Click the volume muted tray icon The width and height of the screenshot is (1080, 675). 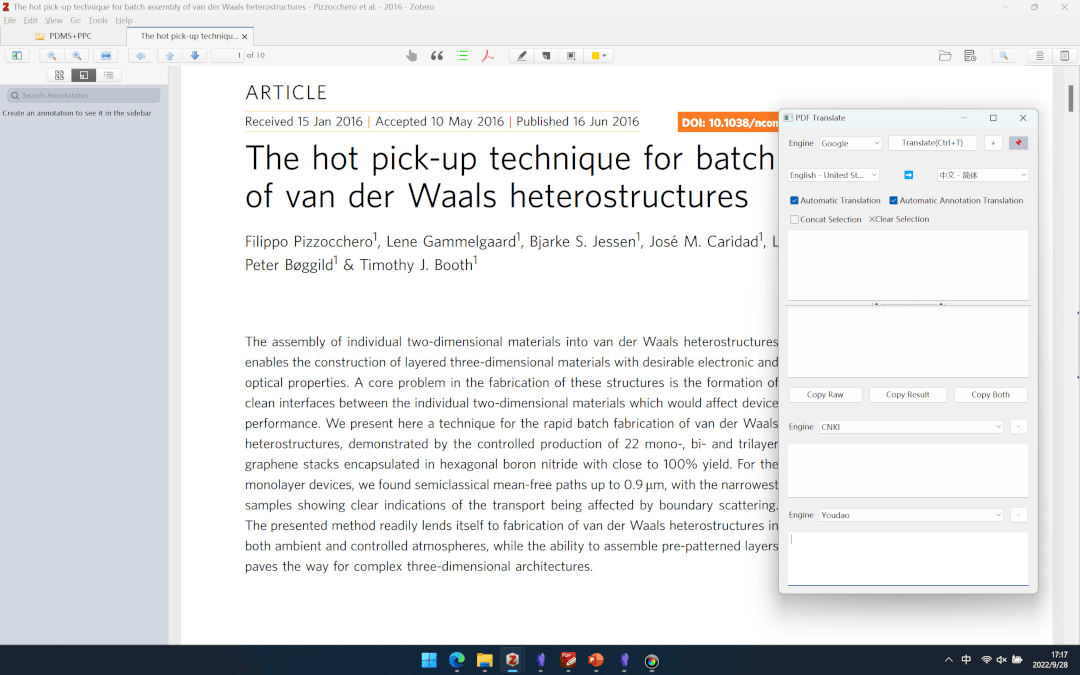[1001, 660]
